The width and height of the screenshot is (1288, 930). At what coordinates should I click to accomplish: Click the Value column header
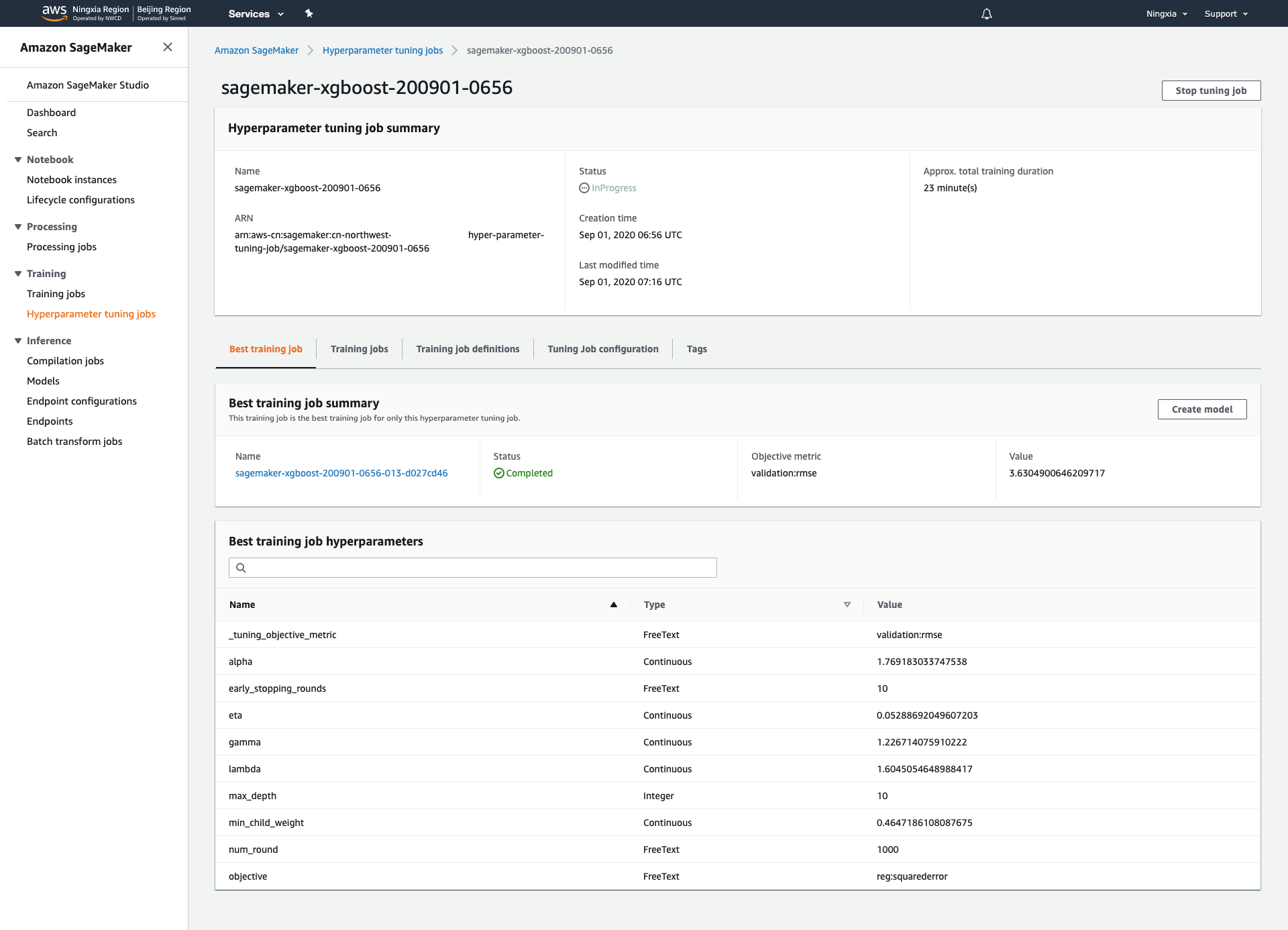(x=890, y=605)
